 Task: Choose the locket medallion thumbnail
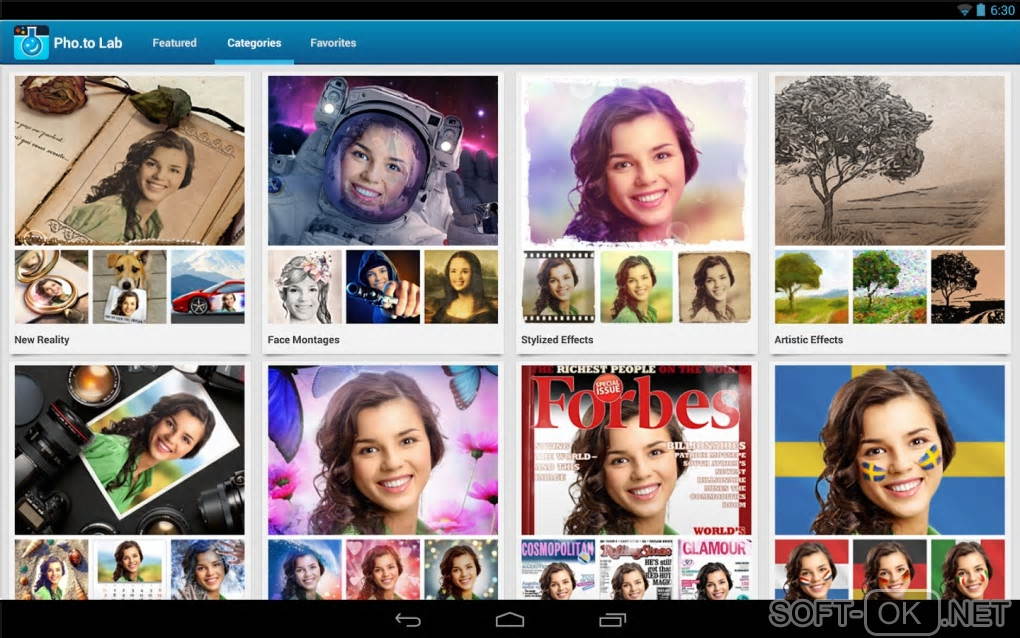tap(51, 287)
